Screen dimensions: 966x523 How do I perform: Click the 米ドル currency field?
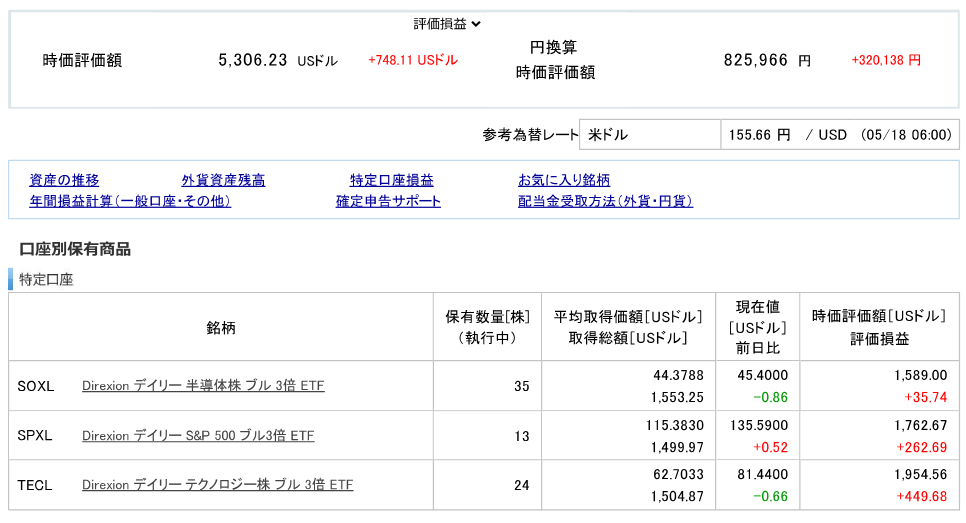click(x=649, y=135)
